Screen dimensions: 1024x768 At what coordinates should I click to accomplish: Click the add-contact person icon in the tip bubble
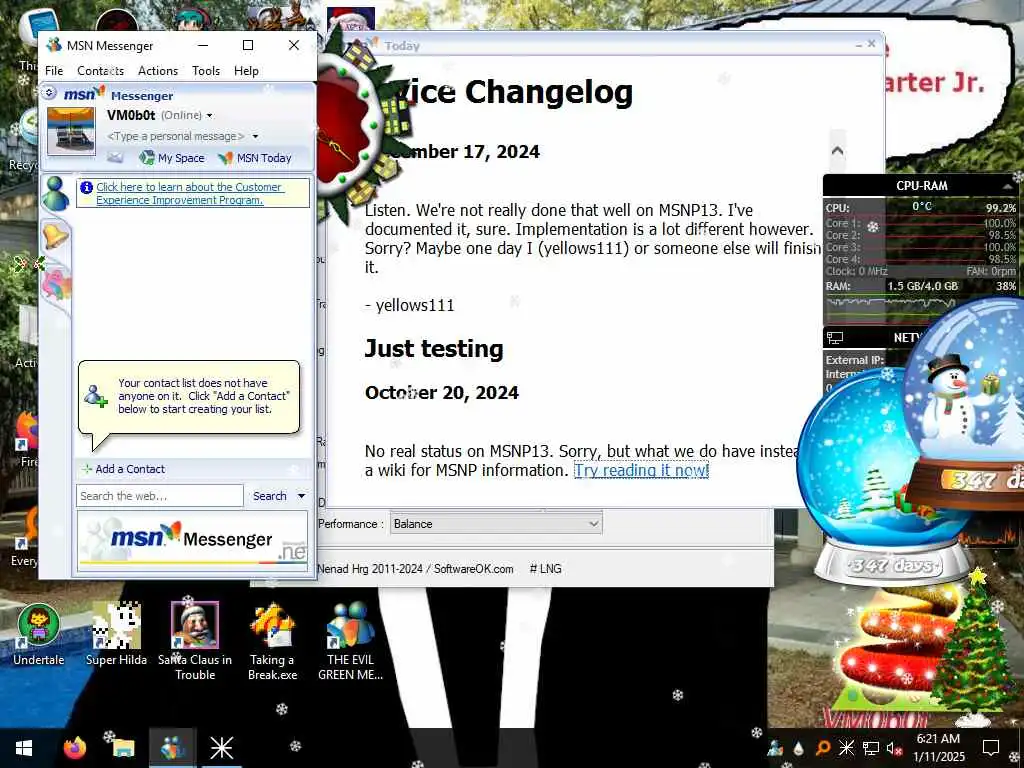(95, 396)
